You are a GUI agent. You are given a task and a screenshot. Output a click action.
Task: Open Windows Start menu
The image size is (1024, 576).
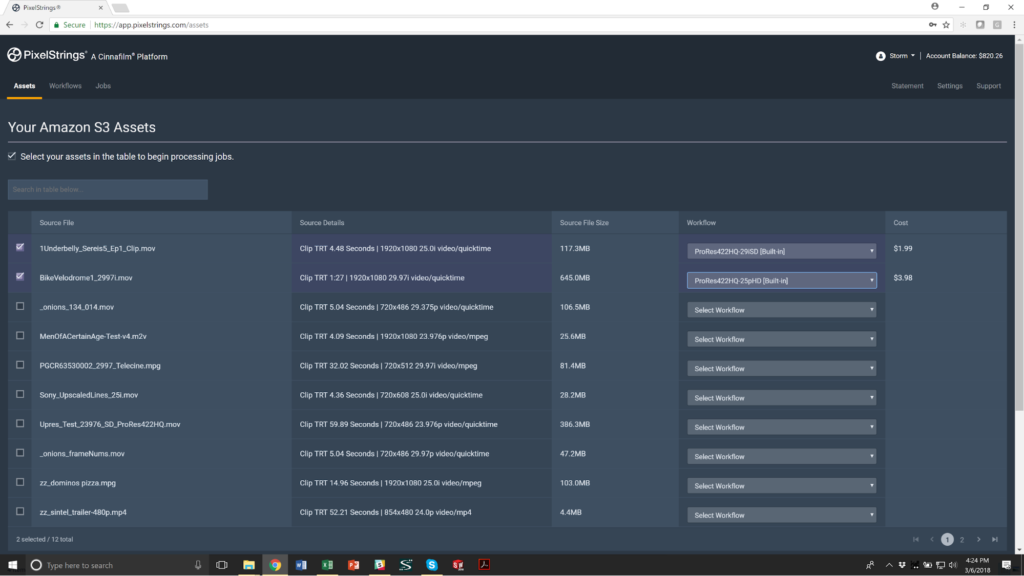[12, 565]
